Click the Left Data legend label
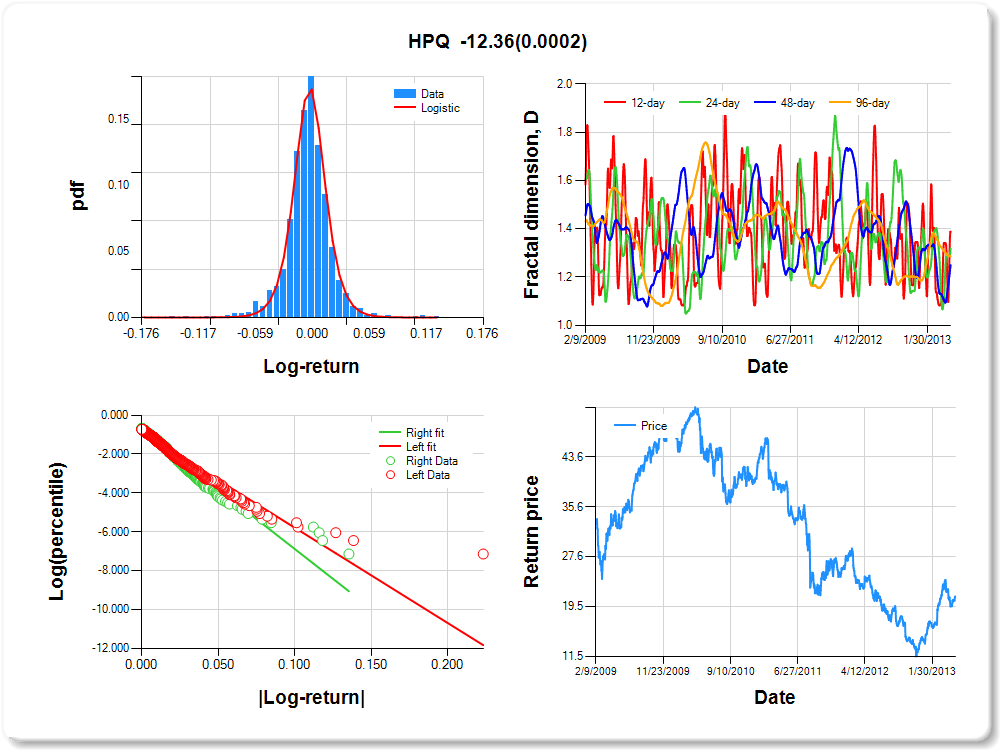The image size is (1000, 750). coord(427,474)
